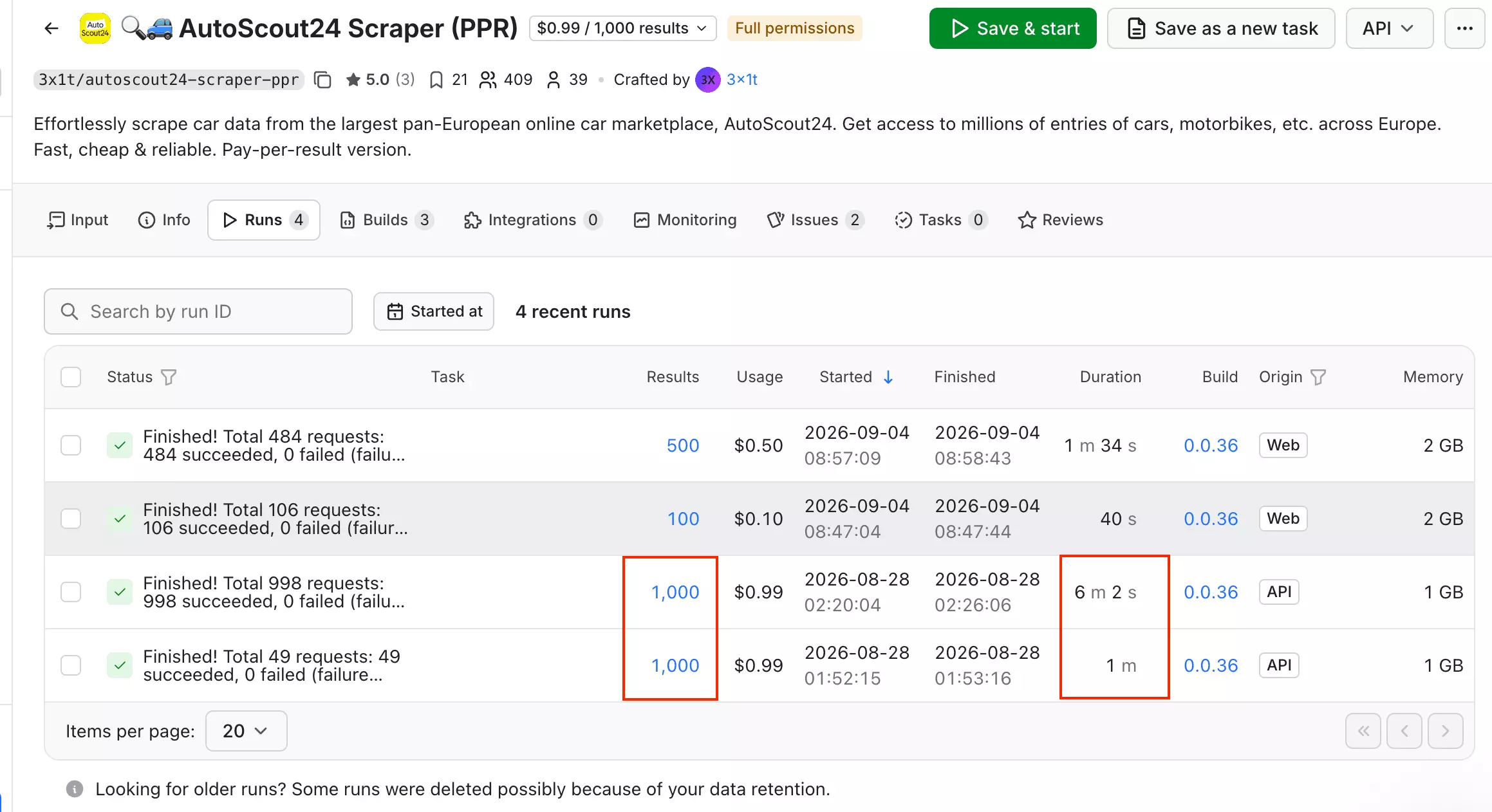The image size is (1492, 812).
Task: Open the 500 results link
Action: coord(683,445)
